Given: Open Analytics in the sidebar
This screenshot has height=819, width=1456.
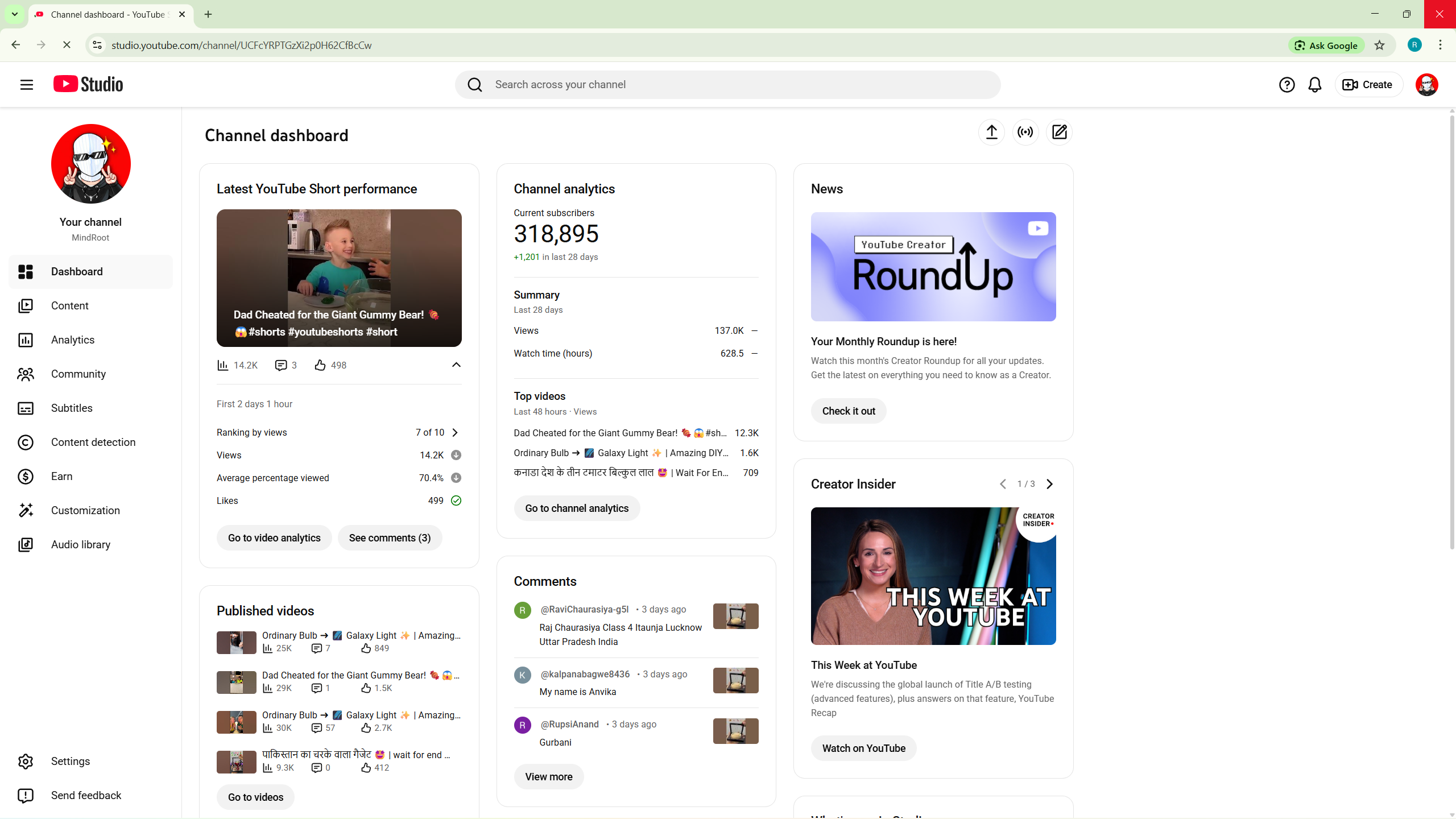Looking at the screenshot, I should click(x=73, y=340).
